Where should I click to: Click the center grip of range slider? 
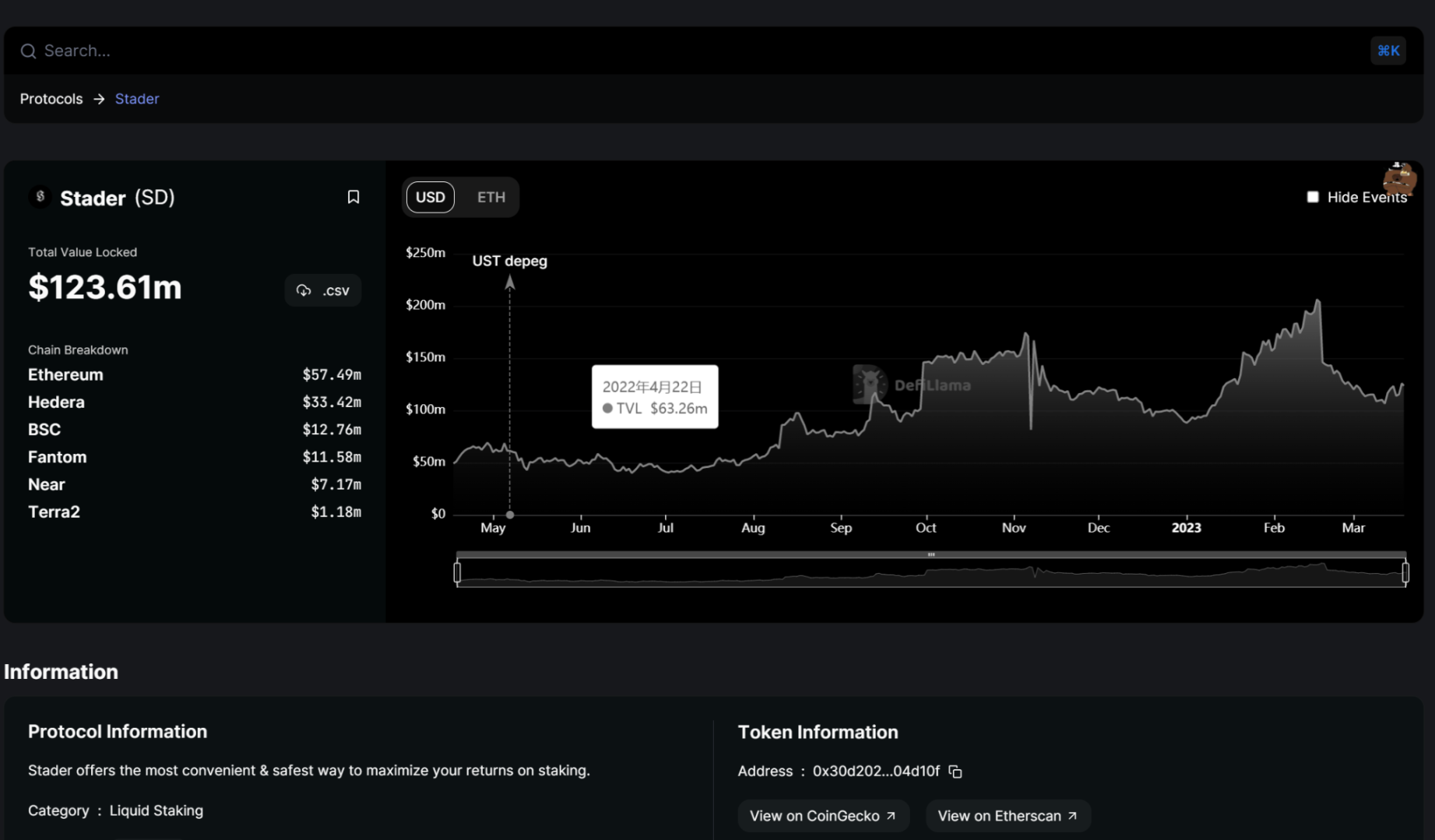(931, 554)
